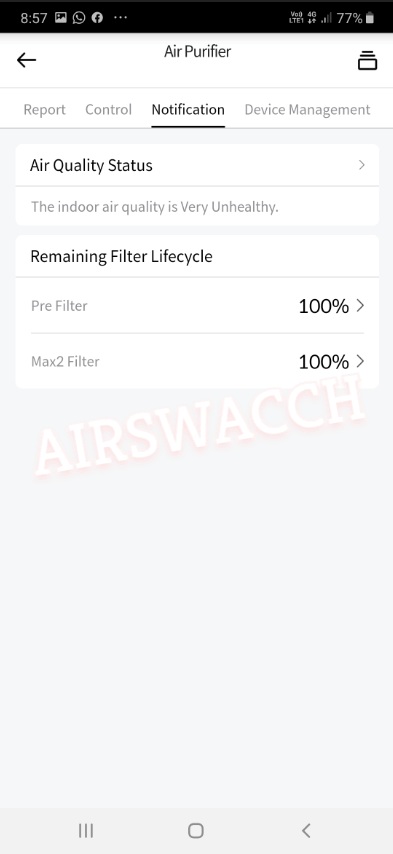Tap the Facebook notification icon in status bar

tap(97, 18)
